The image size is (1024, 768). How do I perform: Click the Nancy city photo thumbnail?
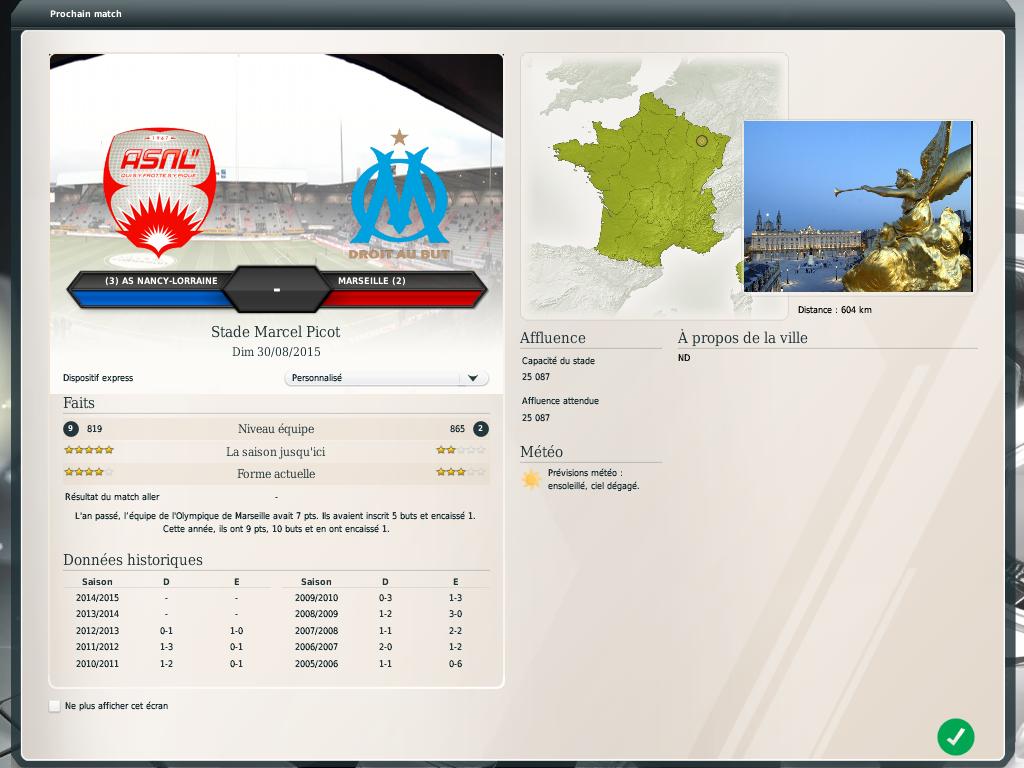[x=858, y=206]
